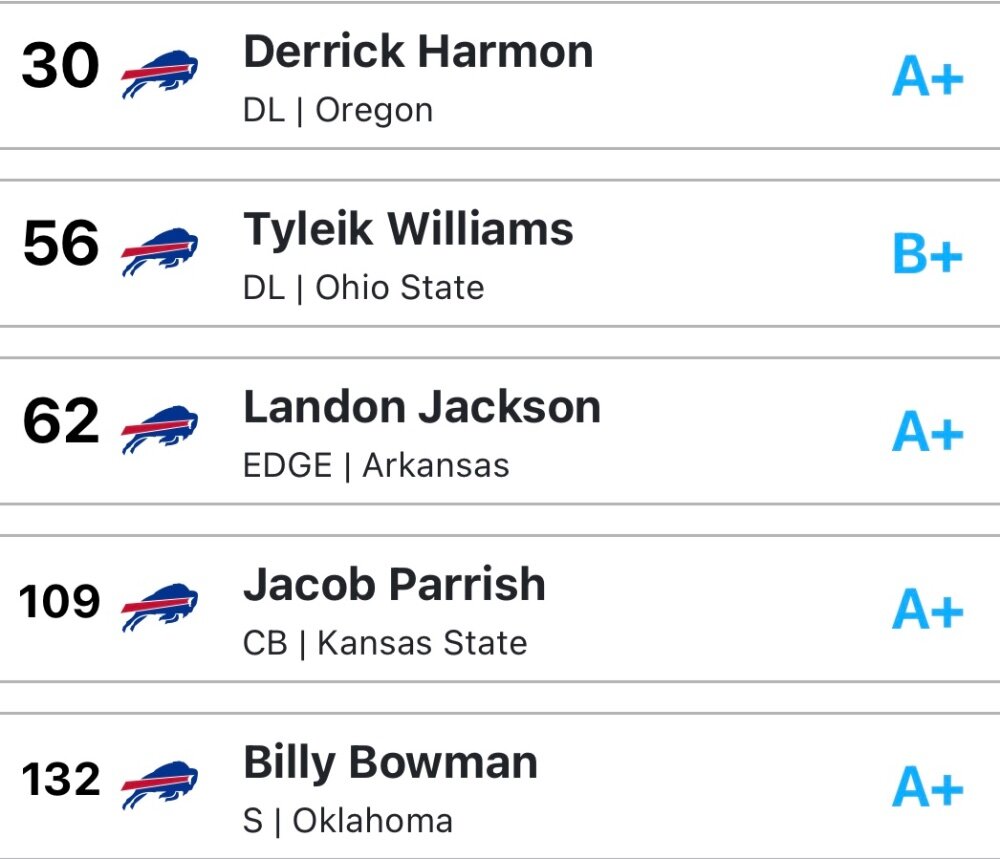Click the Bills logo beside pick 109
Viewport: 1000px width, 859px height.
point(159,607)
